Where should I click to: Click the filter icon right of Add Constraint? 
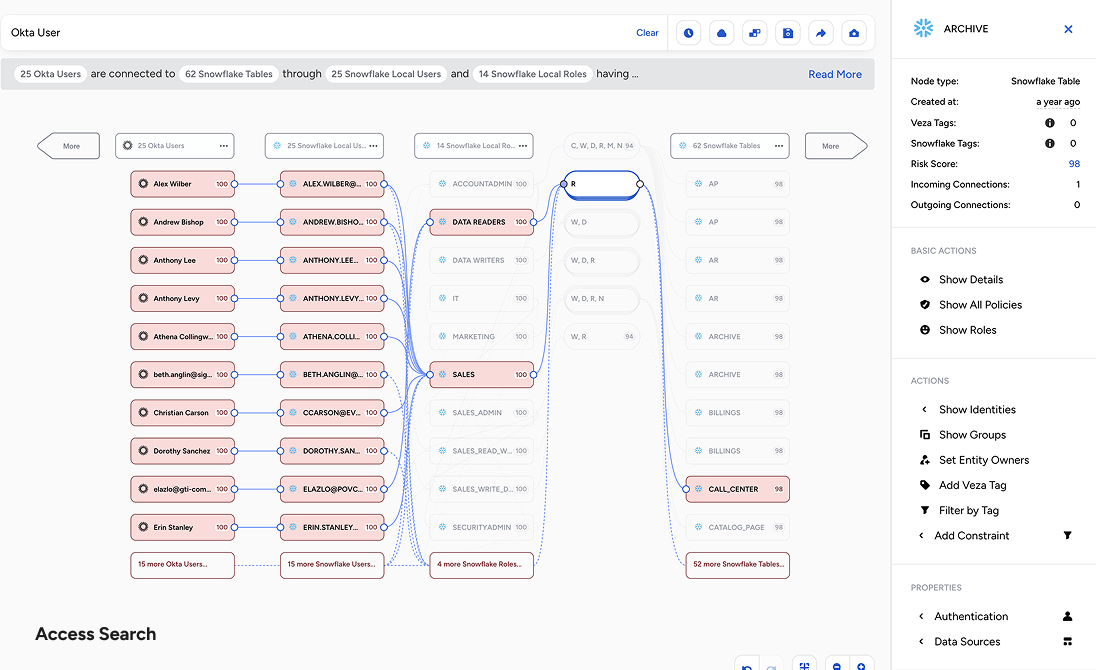click(1067, 535)
